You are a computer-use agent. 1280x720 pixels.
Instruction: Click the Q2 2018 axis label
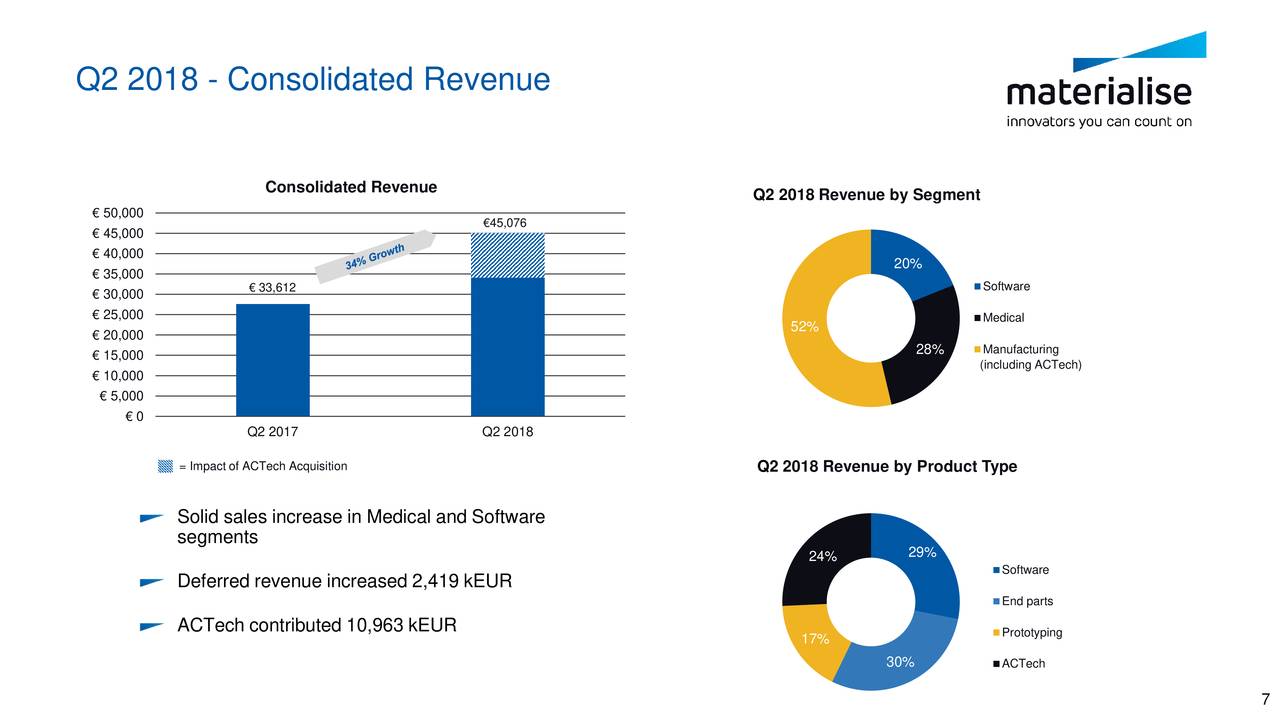coord(508,432)
